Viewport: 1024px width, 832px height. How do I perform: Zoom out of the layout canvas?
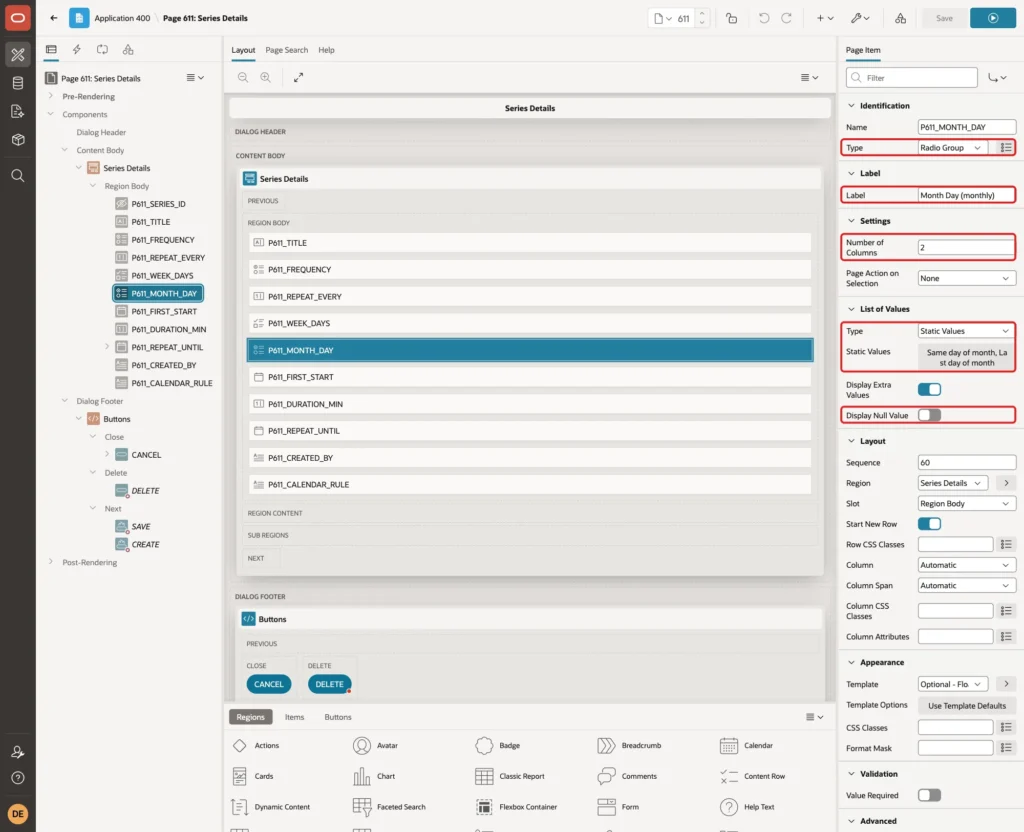tap(243, 77)
